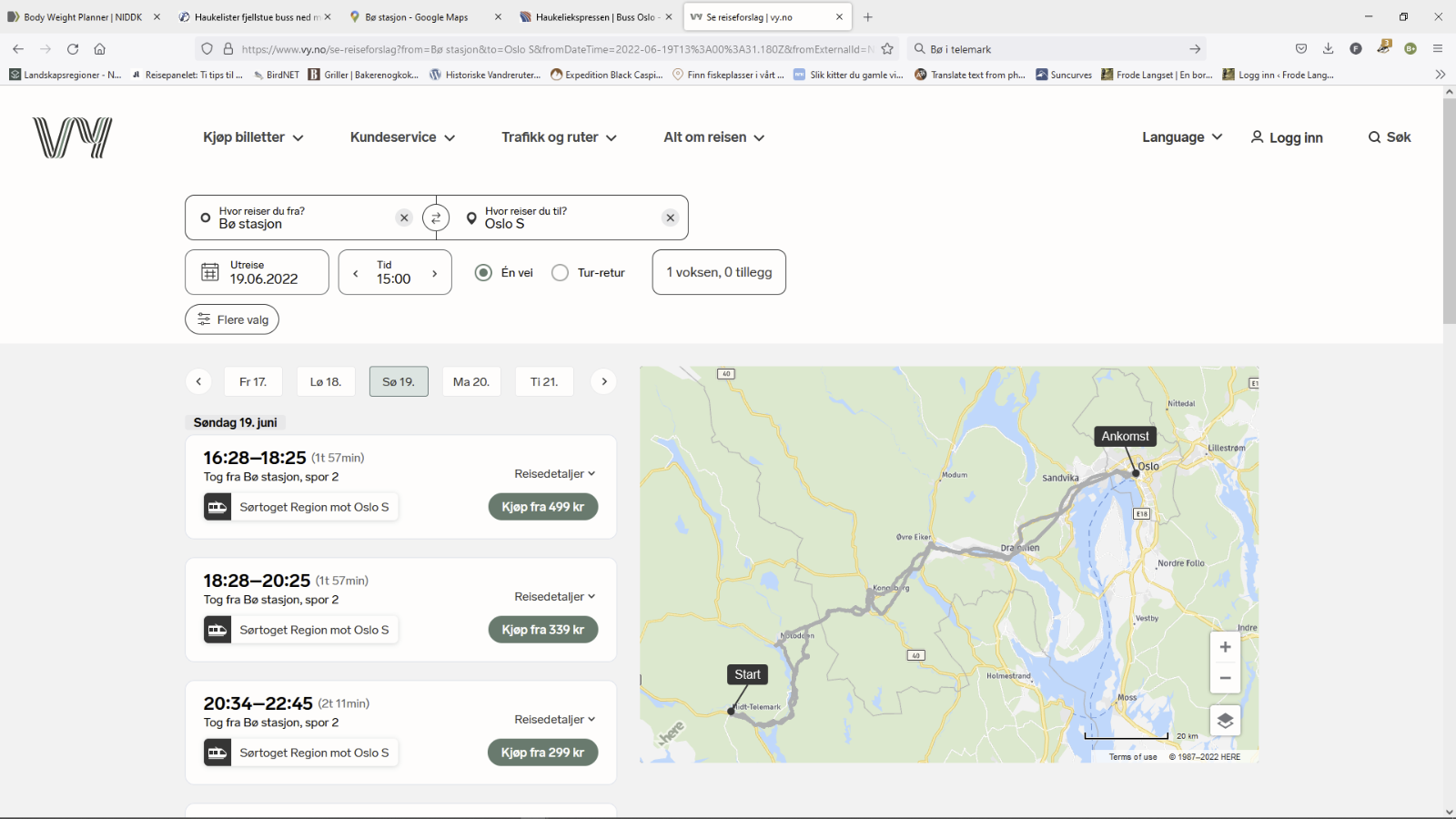This screenshot has width=1456, height=819.
Task: Swap the origin and destination stations
Action: point(436,218)
